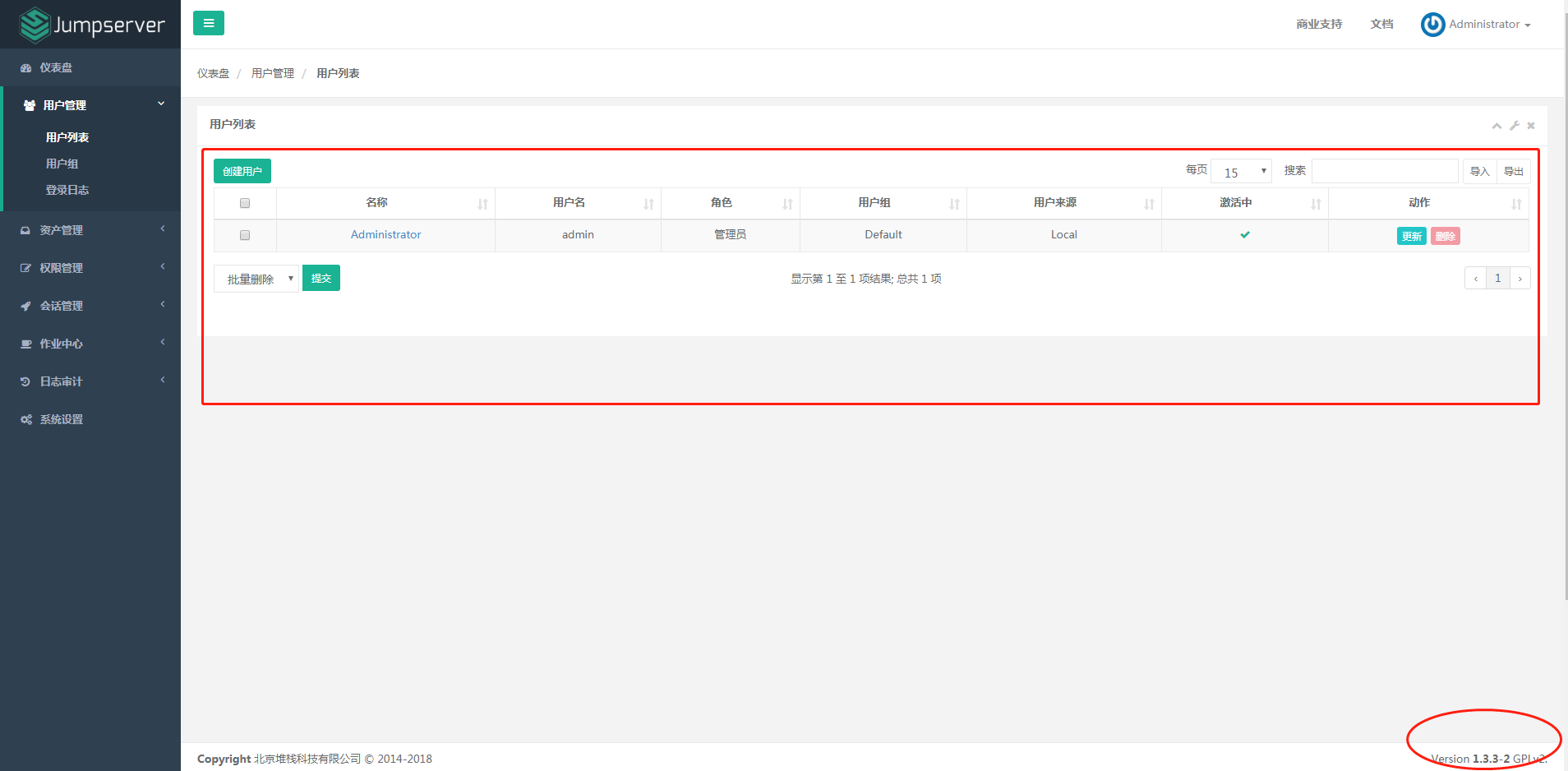Image resolution: width=1568 pixels, height=771 pixels.
Task: Expand the 权限管理 sidebar section
Action: (90, 268)
